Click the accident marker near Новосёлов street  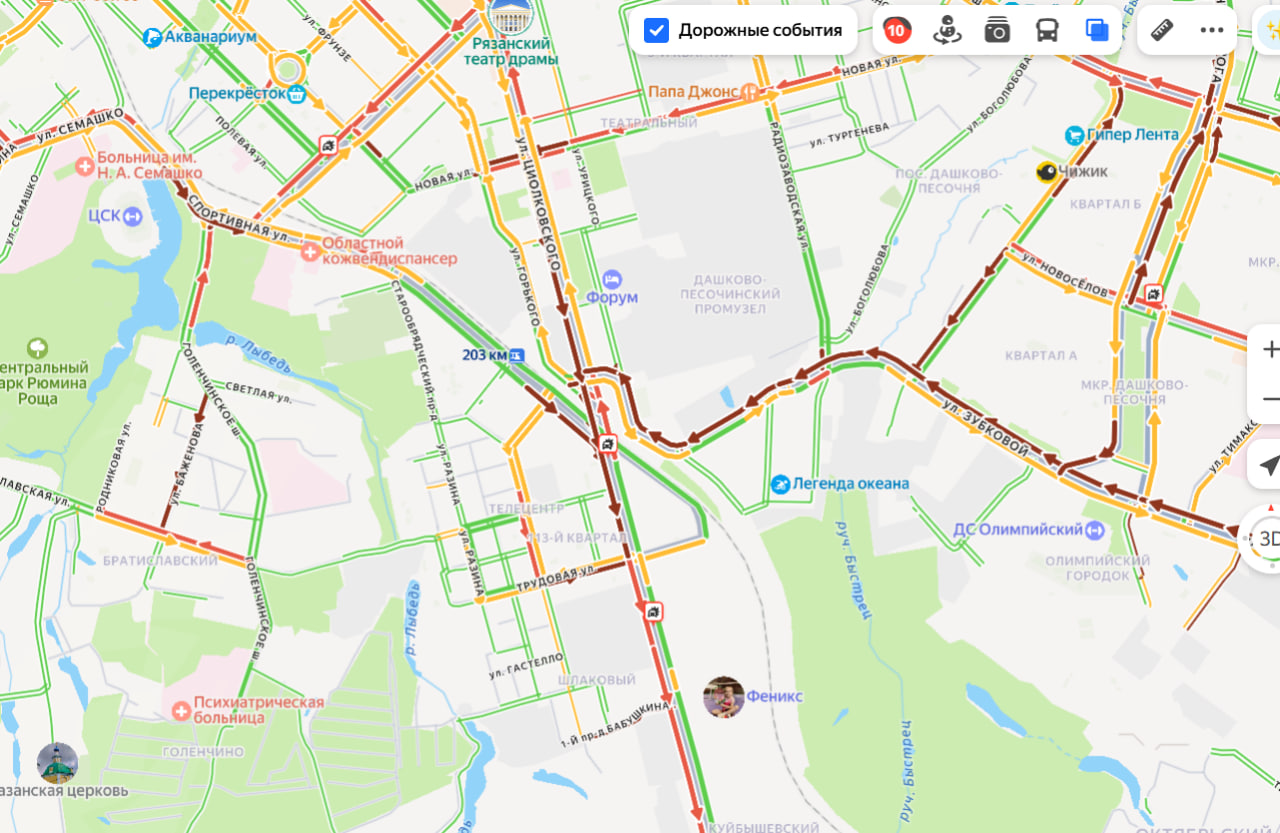tap(1155, 294)
